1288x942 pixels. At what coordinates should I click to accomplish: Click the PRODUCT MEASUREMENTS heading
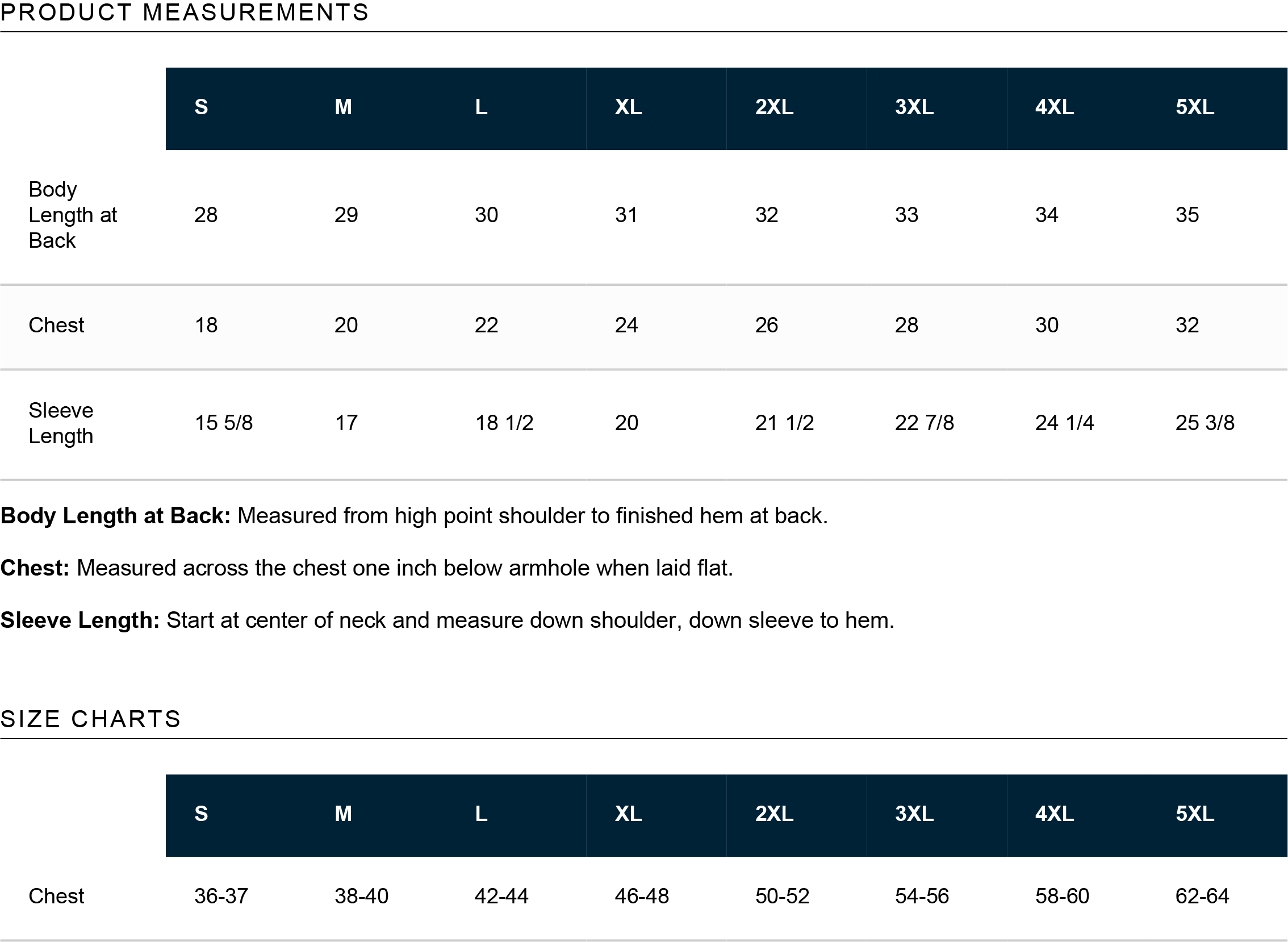pos(185,12)
